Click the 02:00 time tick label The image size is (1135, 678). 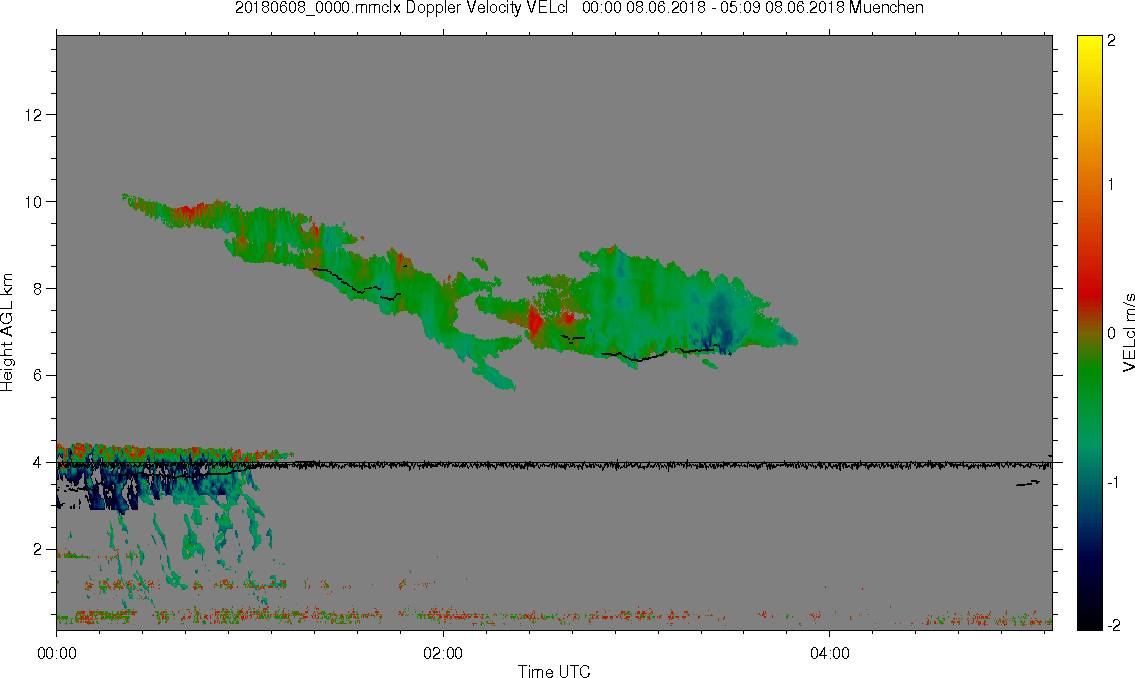pyautogui.click(x=443, y=653)
